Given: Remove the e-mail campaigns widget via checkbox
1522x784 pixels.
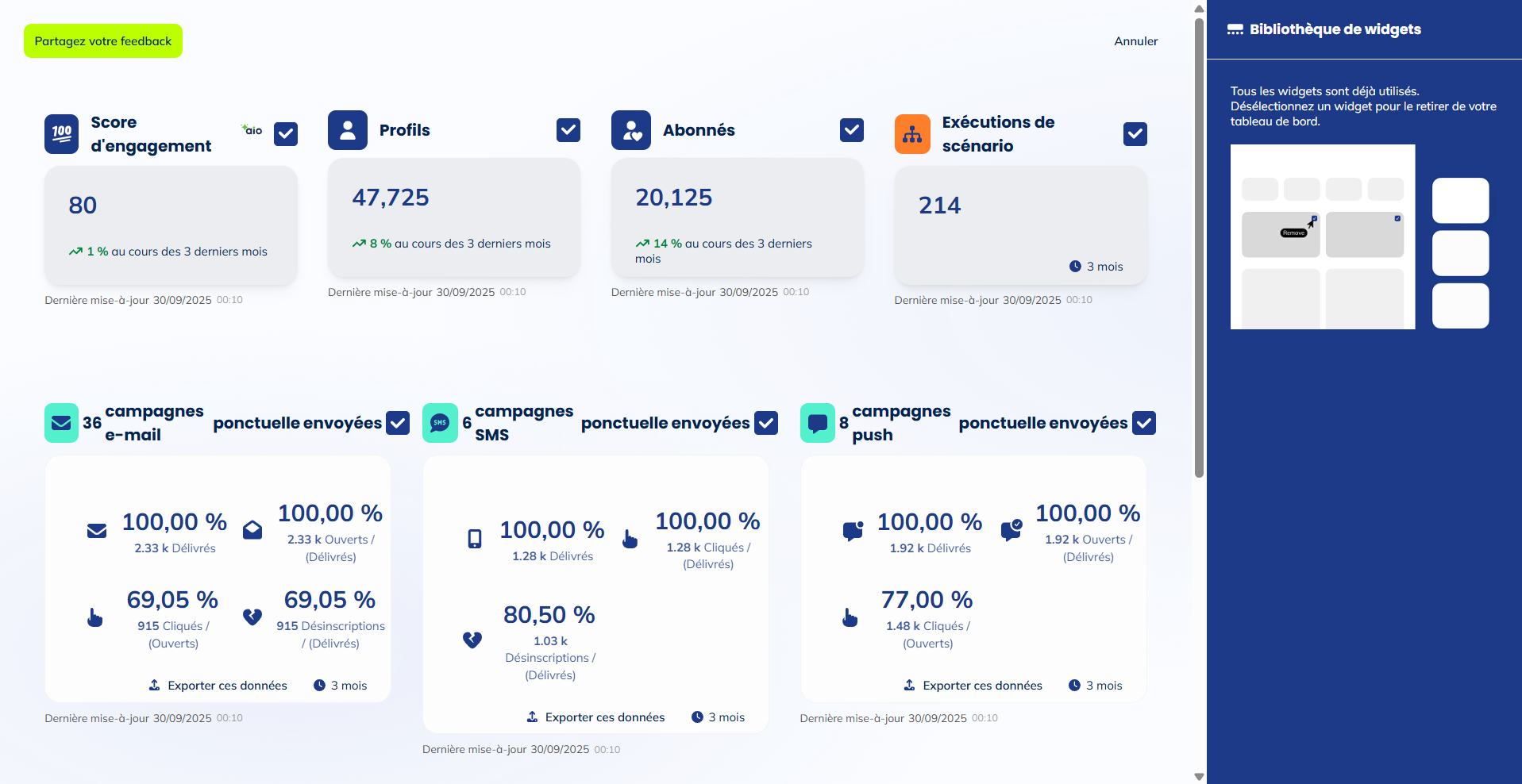Looking at the screenshot, I should pos(398,423).
